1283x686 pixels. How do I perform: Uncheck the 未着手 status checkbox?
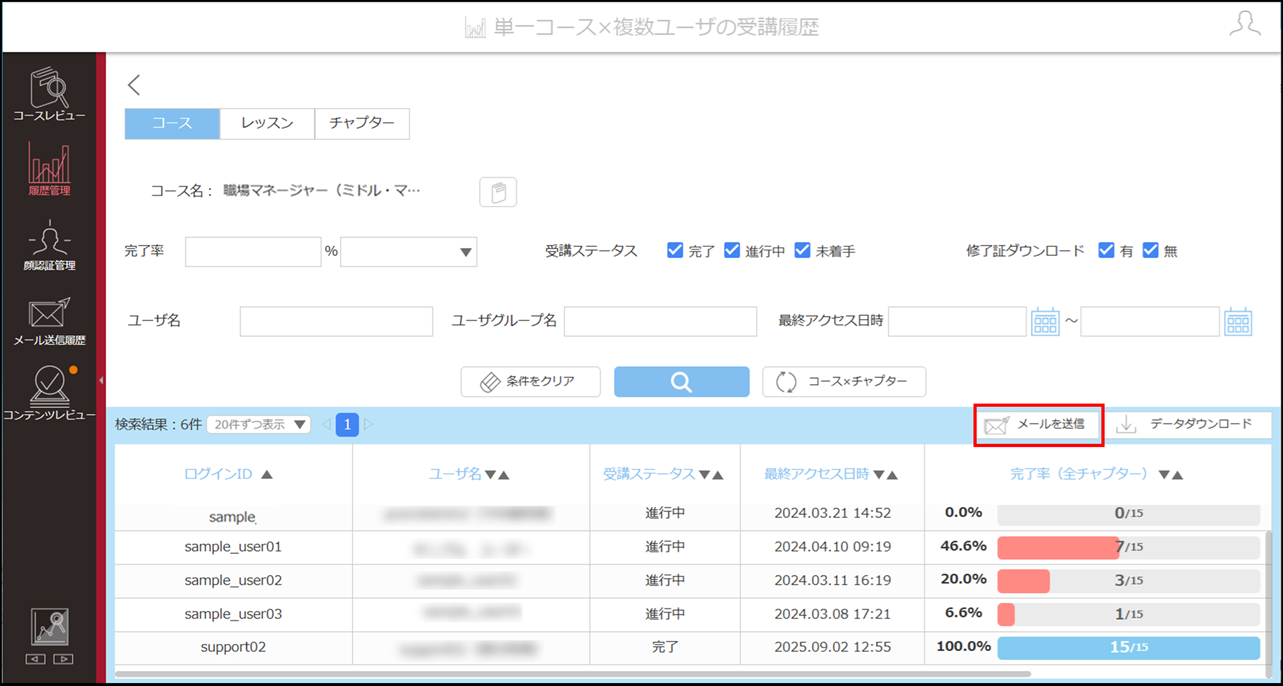tap(802, 250)
